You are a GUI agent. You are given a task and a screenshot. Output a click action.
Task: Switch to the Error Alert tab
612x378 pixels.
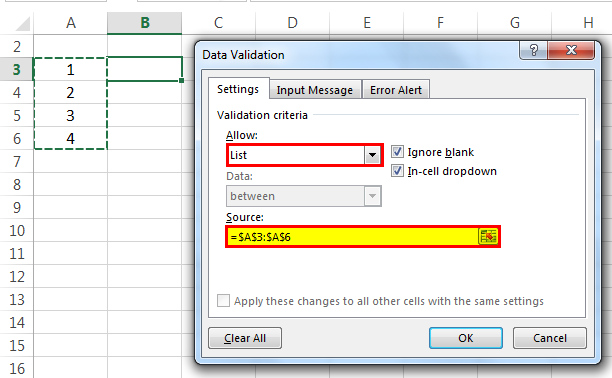coord(396,90)
